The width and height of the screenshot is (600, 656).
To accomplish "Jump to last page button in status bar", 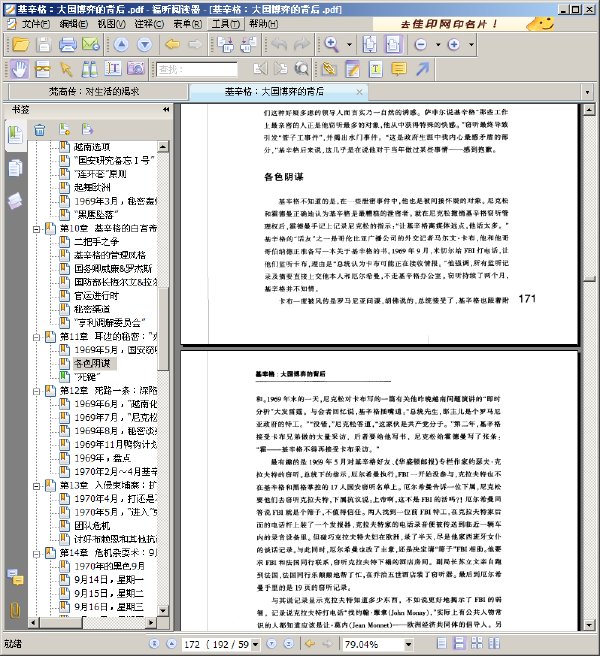I will 289,643.
